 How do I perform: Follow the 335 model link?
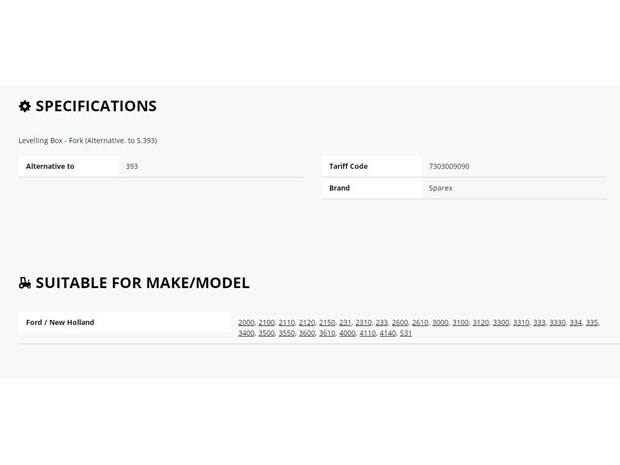592,323
